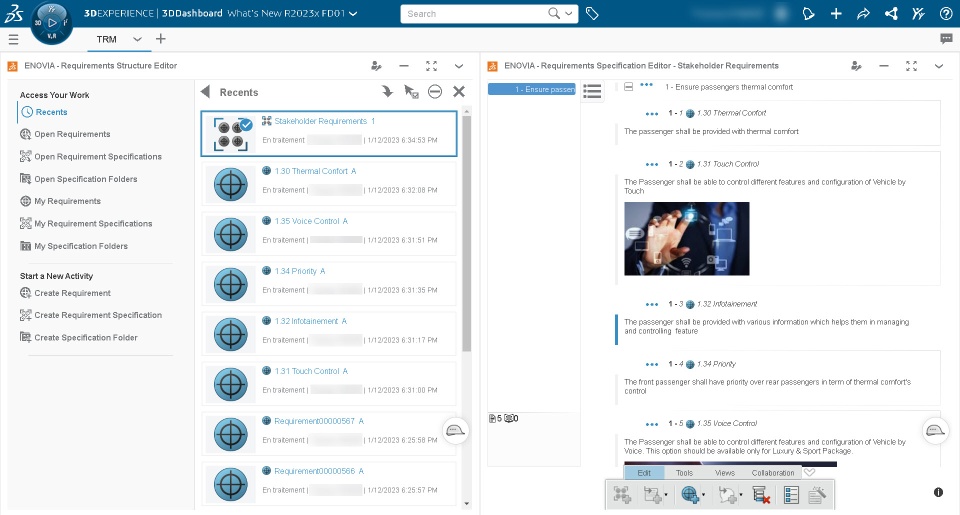Screen dimensions: 960x515
Task: Select the '1 - Ensure passen' tree item
Action: (531, 89)
